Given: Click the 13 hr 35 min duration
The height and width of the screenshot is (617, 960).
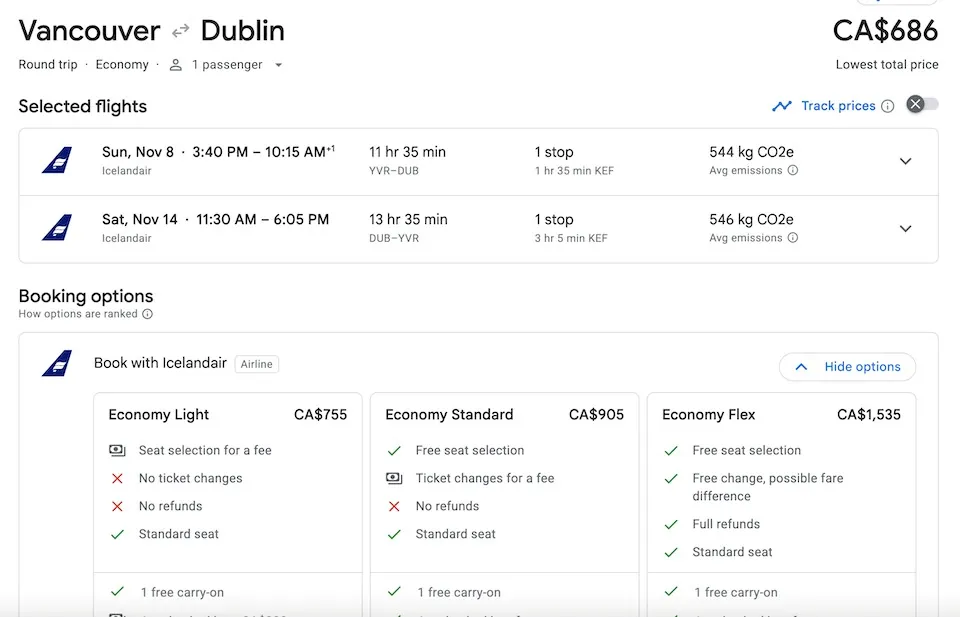Looking at the screenshot, I should 408,219.
